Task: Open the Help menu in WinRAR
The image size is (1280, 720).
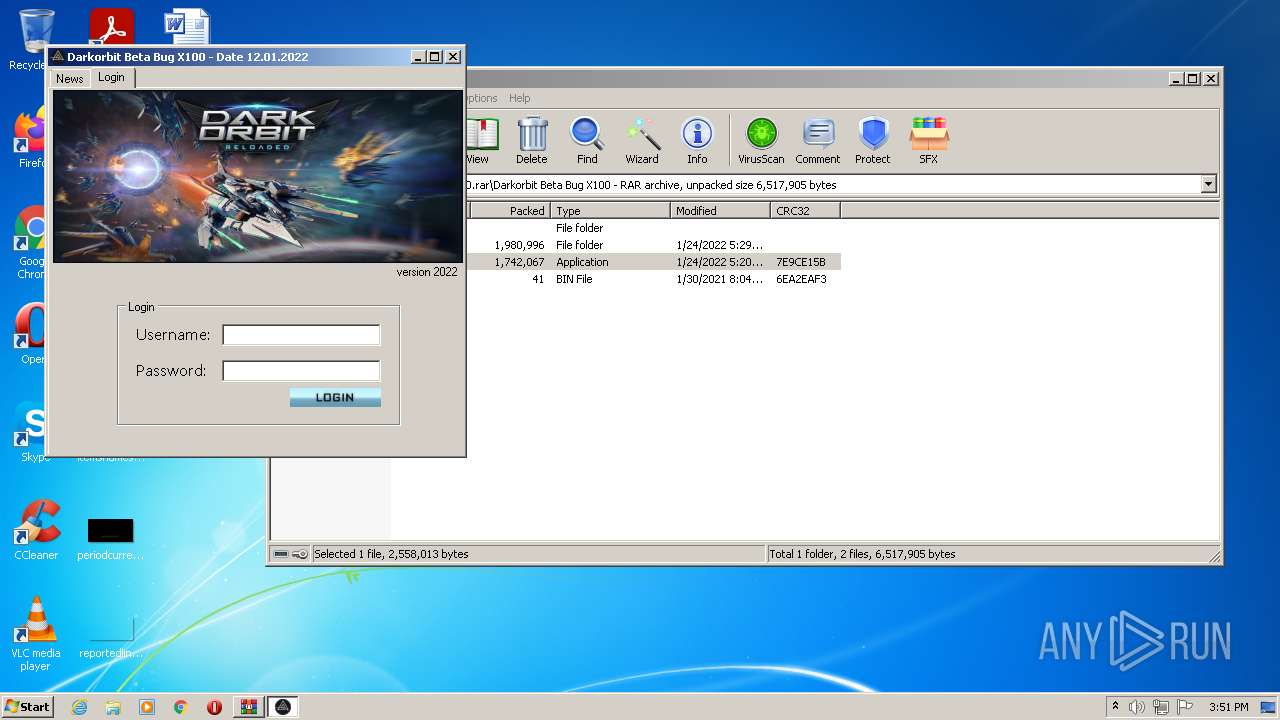Action: (x=519, y=98)
